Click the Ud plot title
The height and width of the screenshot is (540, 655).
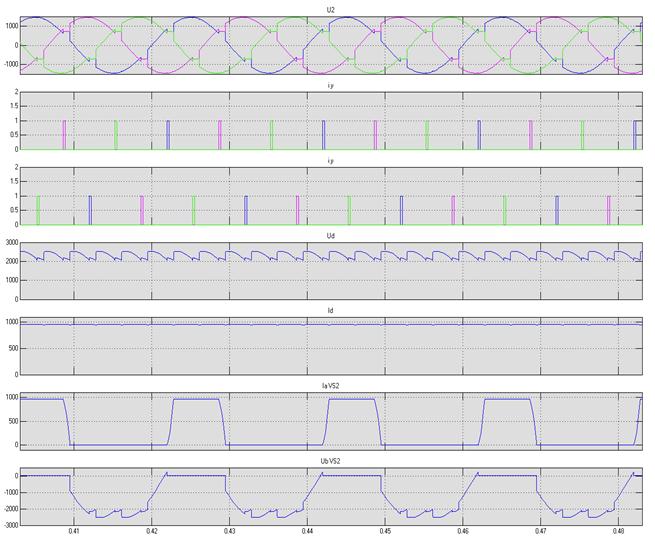coord(330,236)
